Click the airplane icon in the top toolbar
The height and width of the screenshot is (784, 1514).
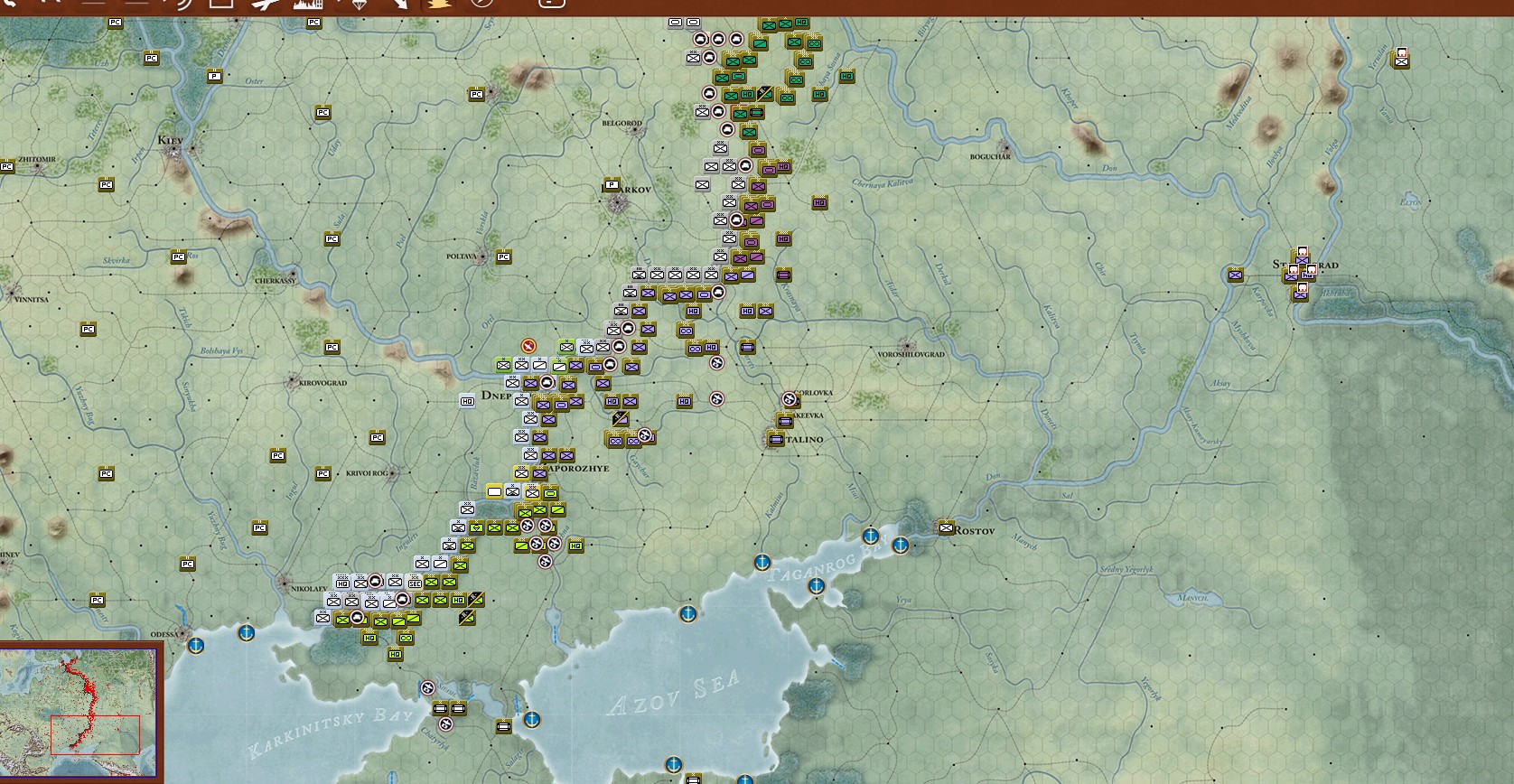[266, 4]
